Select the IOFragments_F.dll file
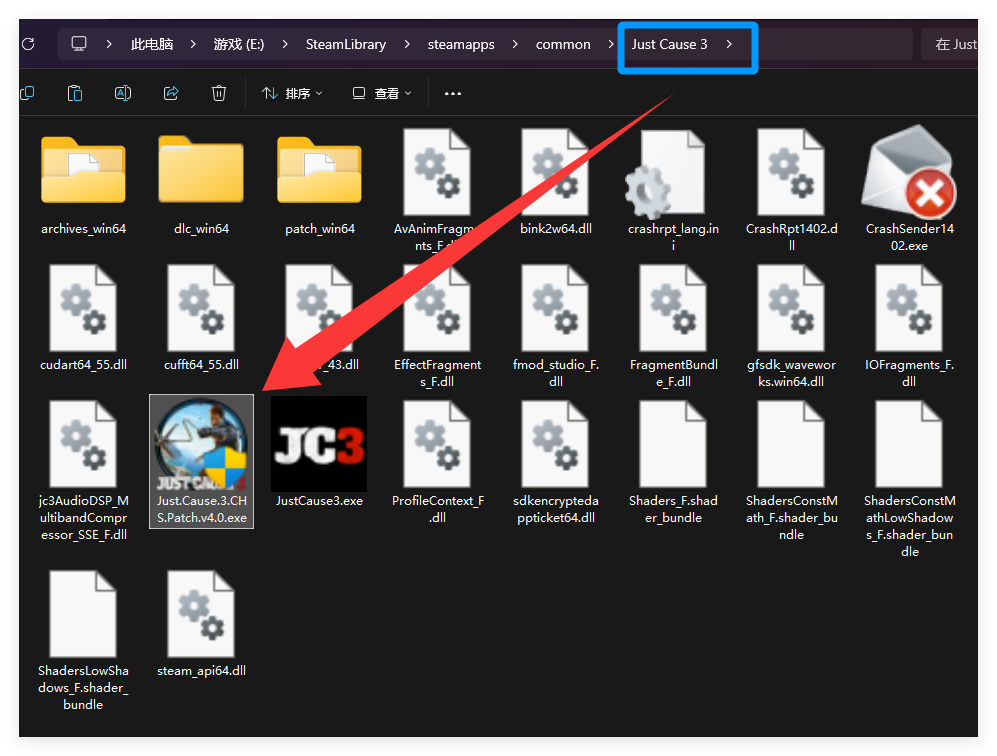This screenshot has width=997, height=756. 909,327
